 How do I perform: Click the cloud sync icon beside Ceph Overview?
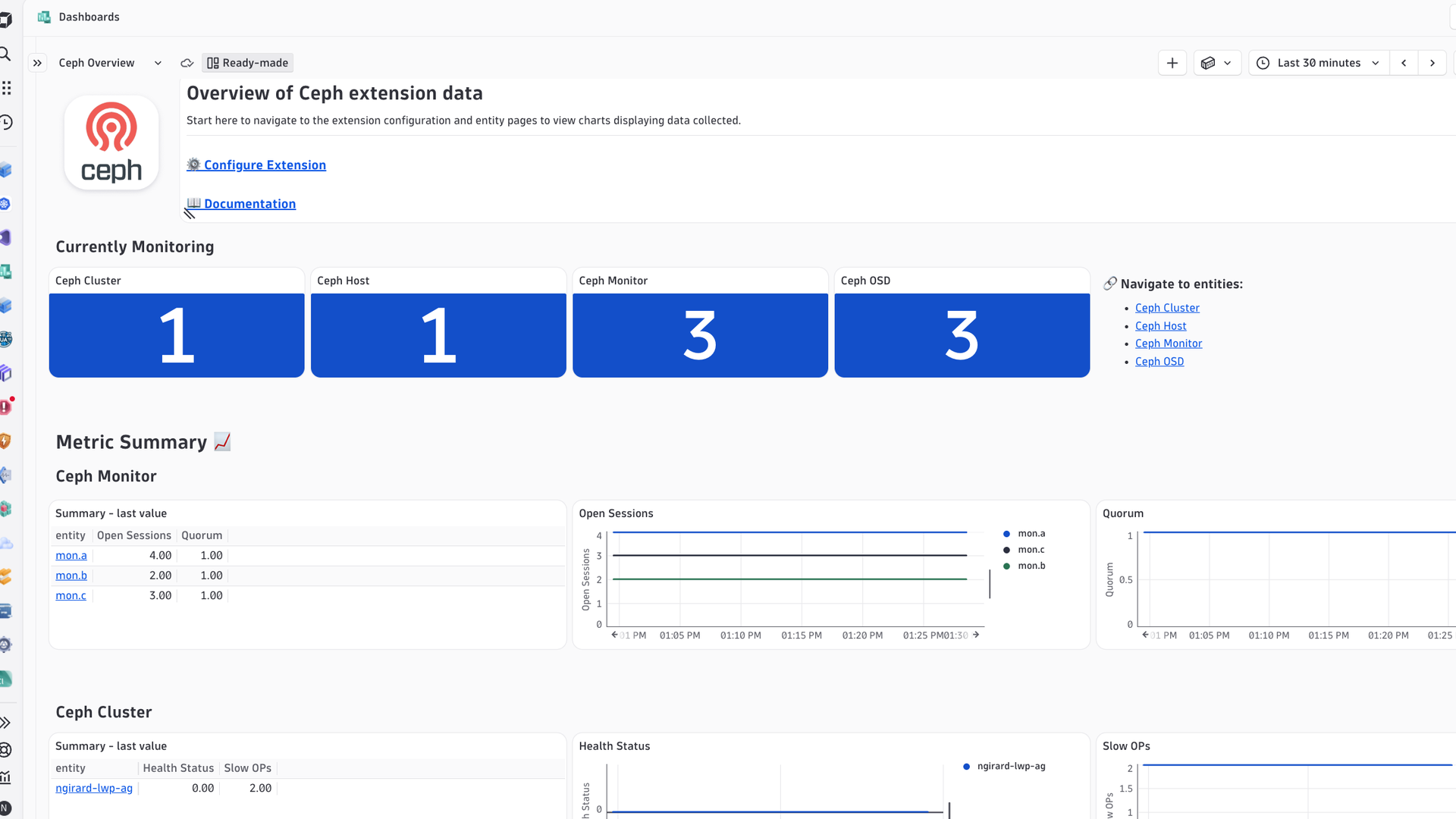coord(187,63)
